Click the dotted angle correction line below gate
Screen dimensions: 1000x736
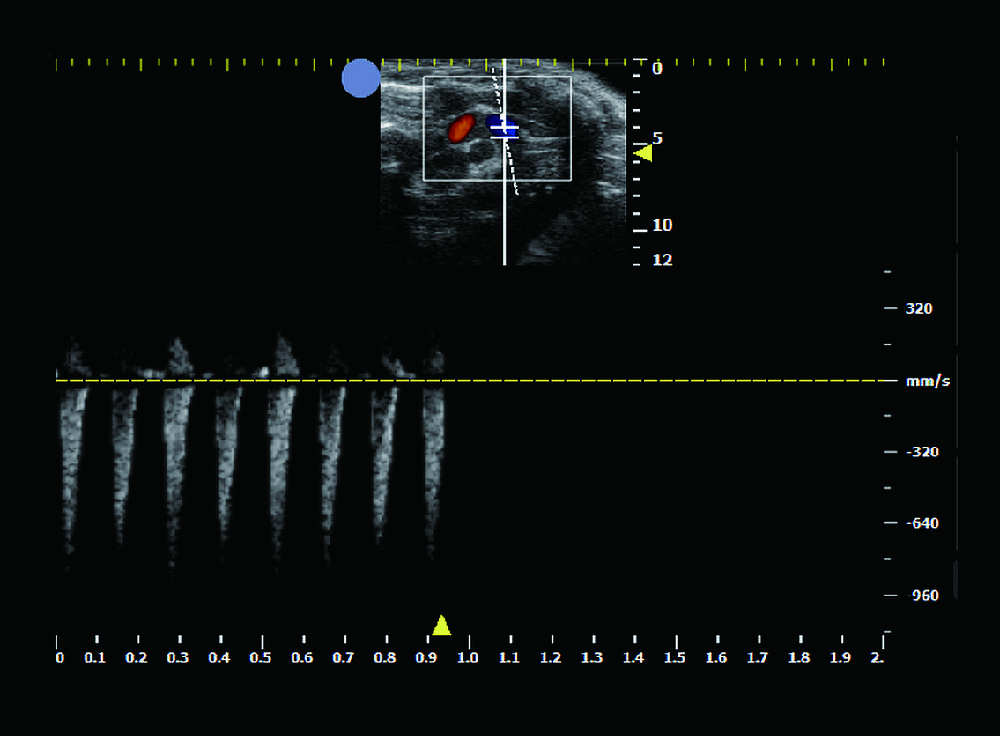513,170
